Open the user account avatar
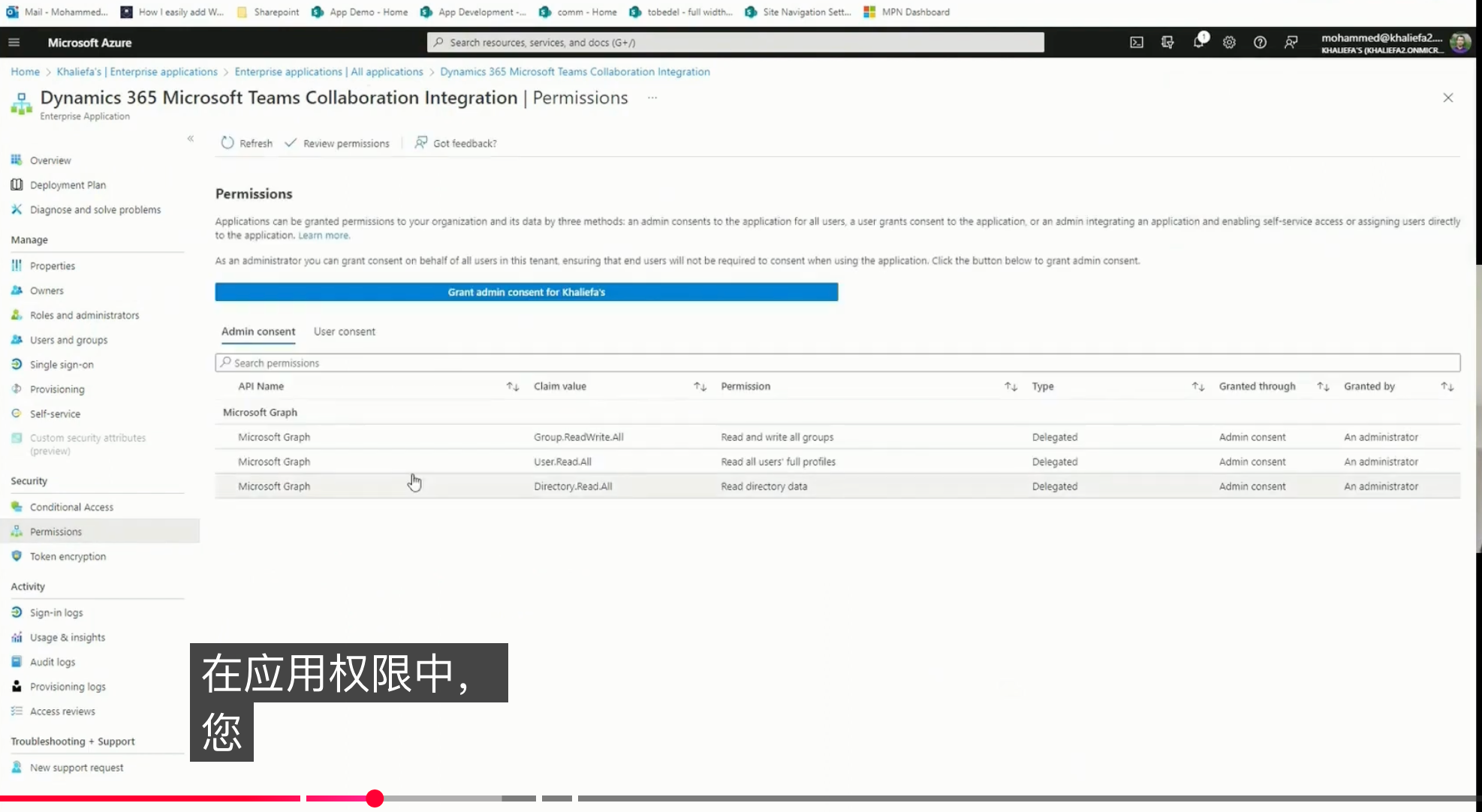Image resolution: width=1482 pixels, height=812 pixels. pos(1460,43)
